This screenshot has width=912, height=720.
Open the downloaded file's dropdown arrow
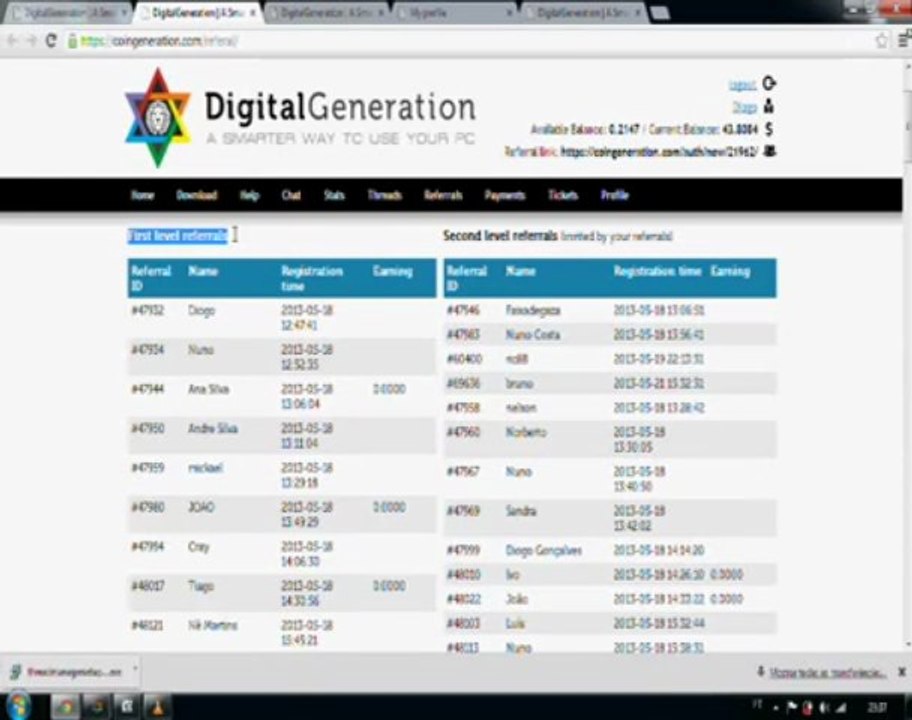click(x=134, y=669)
